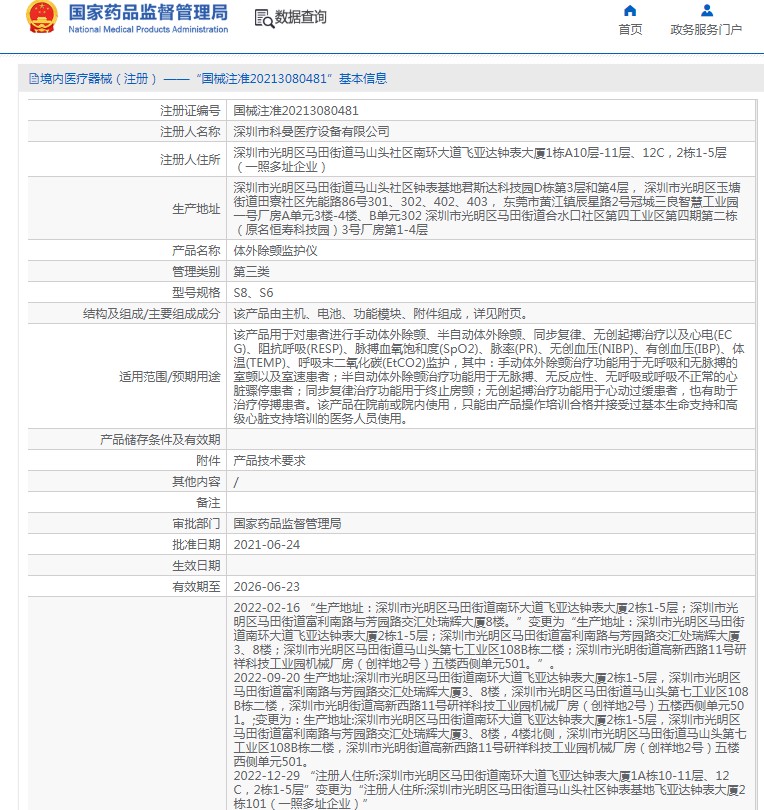Click the 政务服务门户 person icon
This screenshot has height=810, width=764.
tap(707, 11)
